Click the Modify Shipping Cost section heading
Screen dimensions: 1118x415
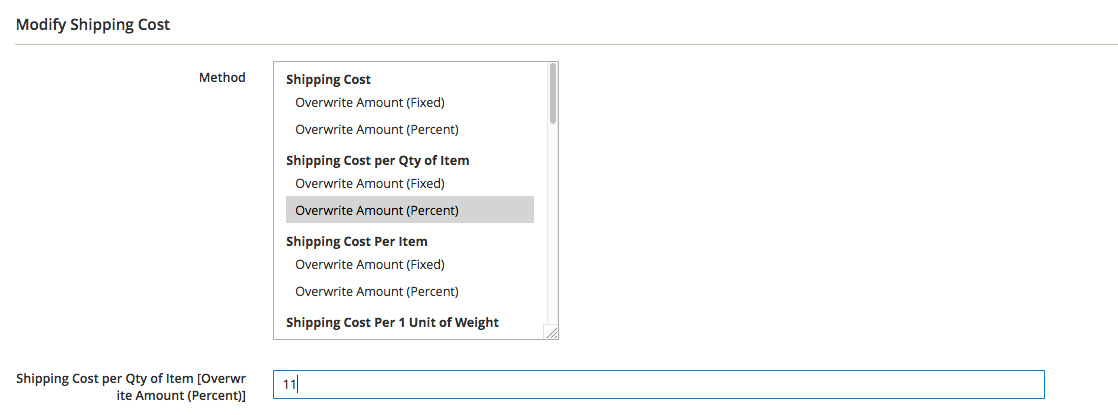coord(93,24)
